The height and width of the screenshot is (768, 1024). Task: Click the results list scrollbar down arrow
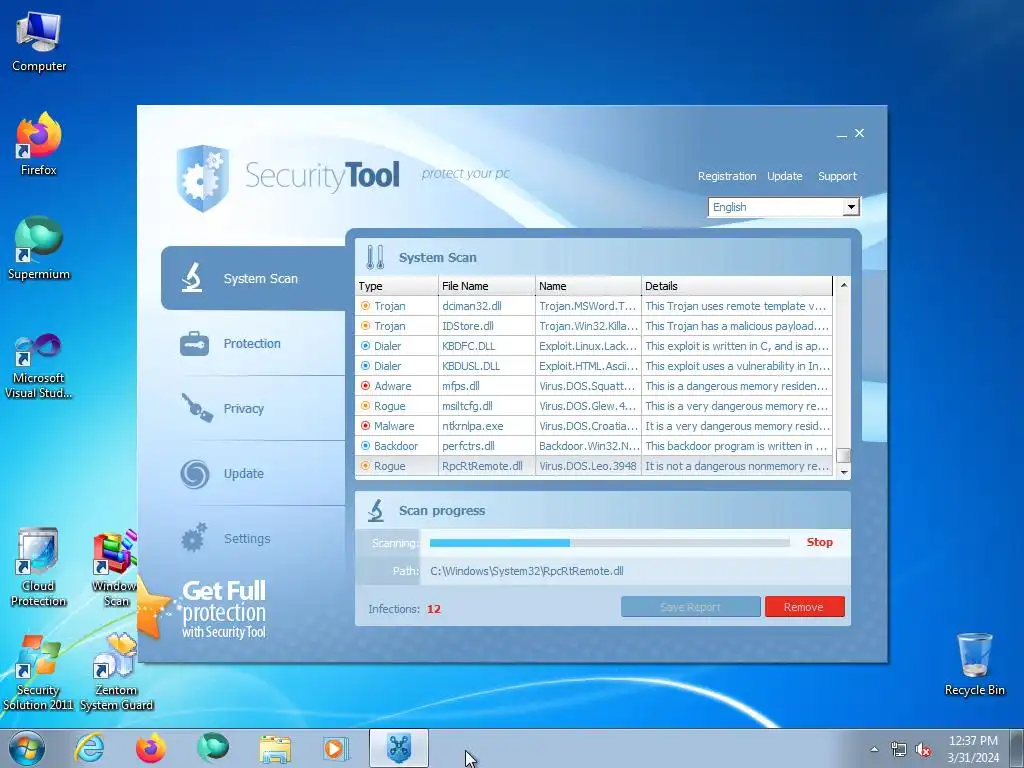click(x=844, y=472)
